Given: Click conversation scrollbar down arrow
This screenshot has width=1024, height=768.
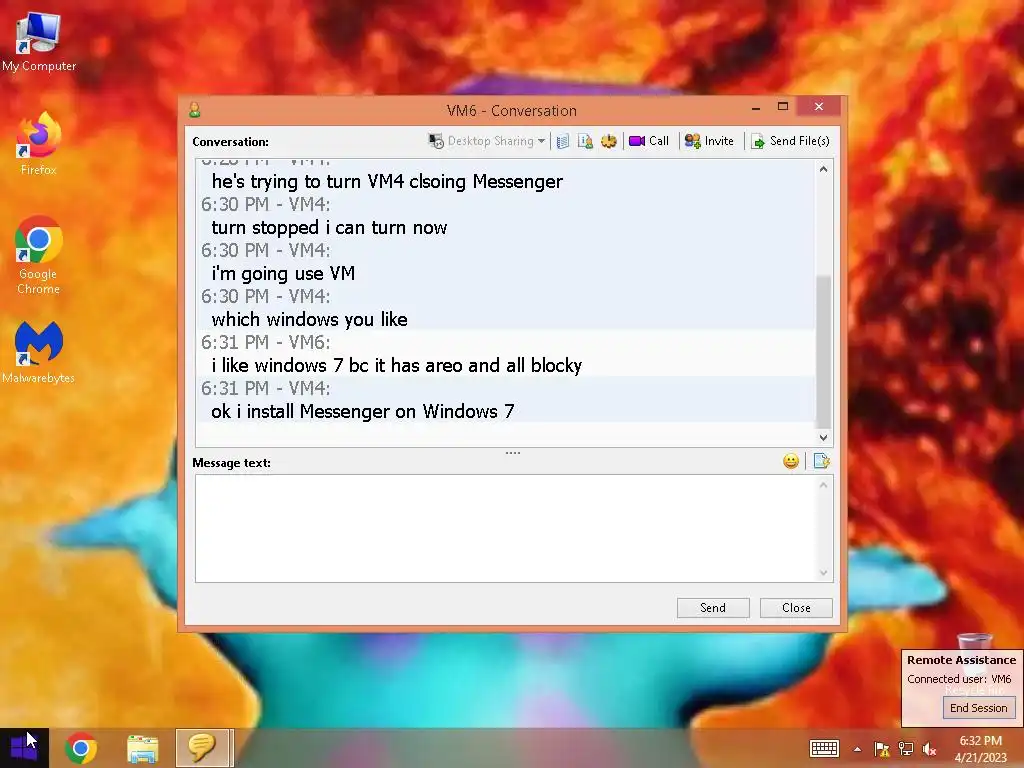Looking at the screenshot, I should [x=824, y=438].
